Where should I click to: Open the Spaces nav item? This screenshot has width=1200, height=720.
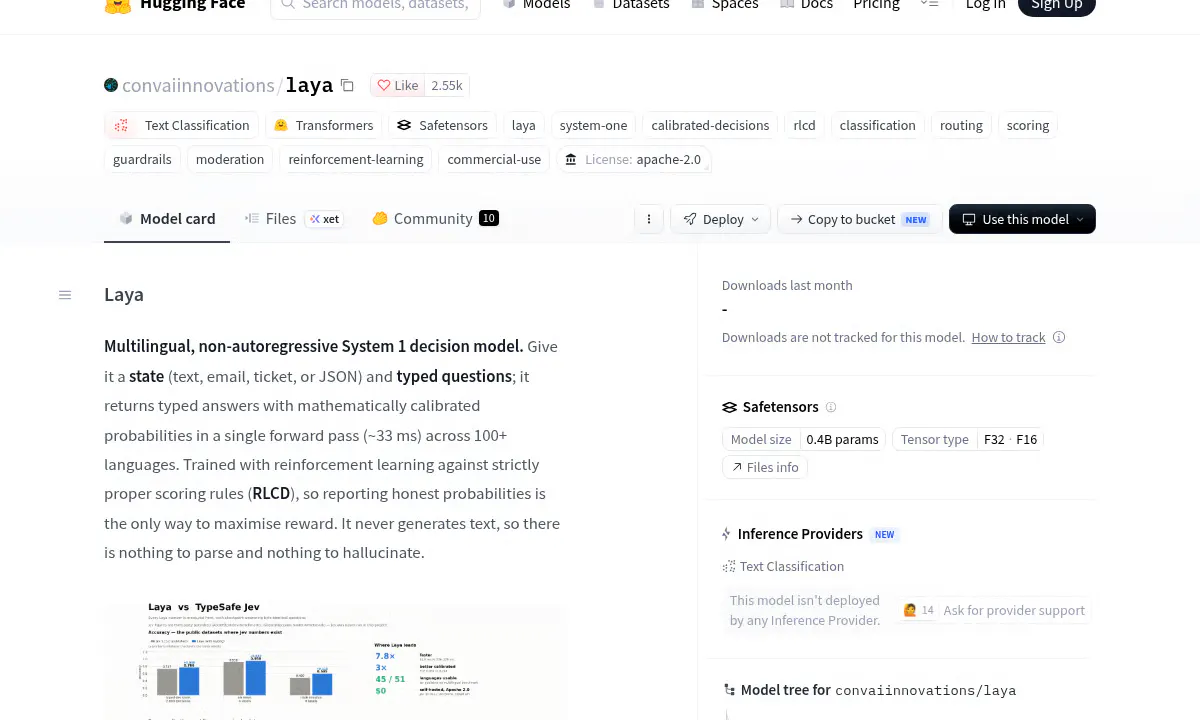coord(724,5)
